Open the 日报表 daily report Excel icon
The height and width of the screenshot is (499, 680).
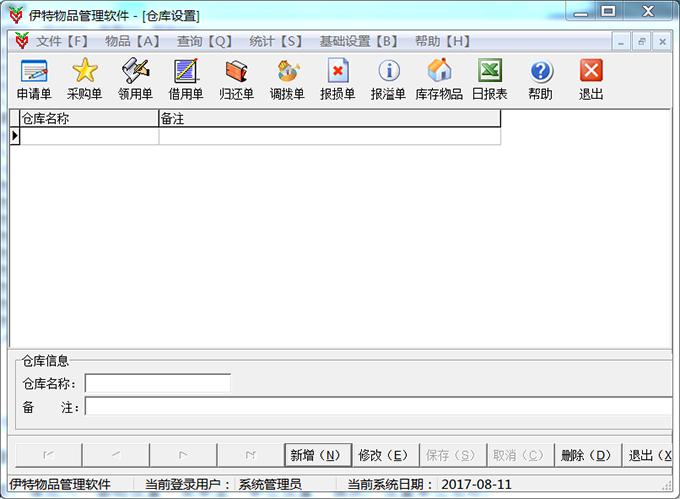click(x=490, y=80)
